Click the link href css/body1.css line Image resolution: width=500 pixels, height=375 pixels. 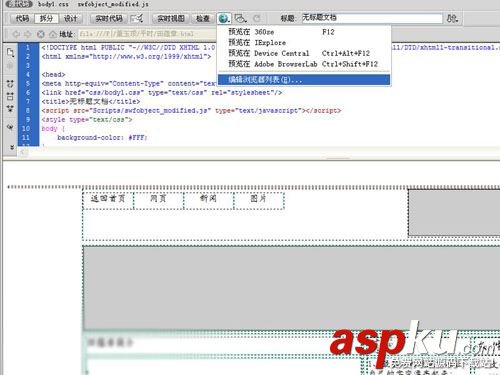tap(162, 92)
